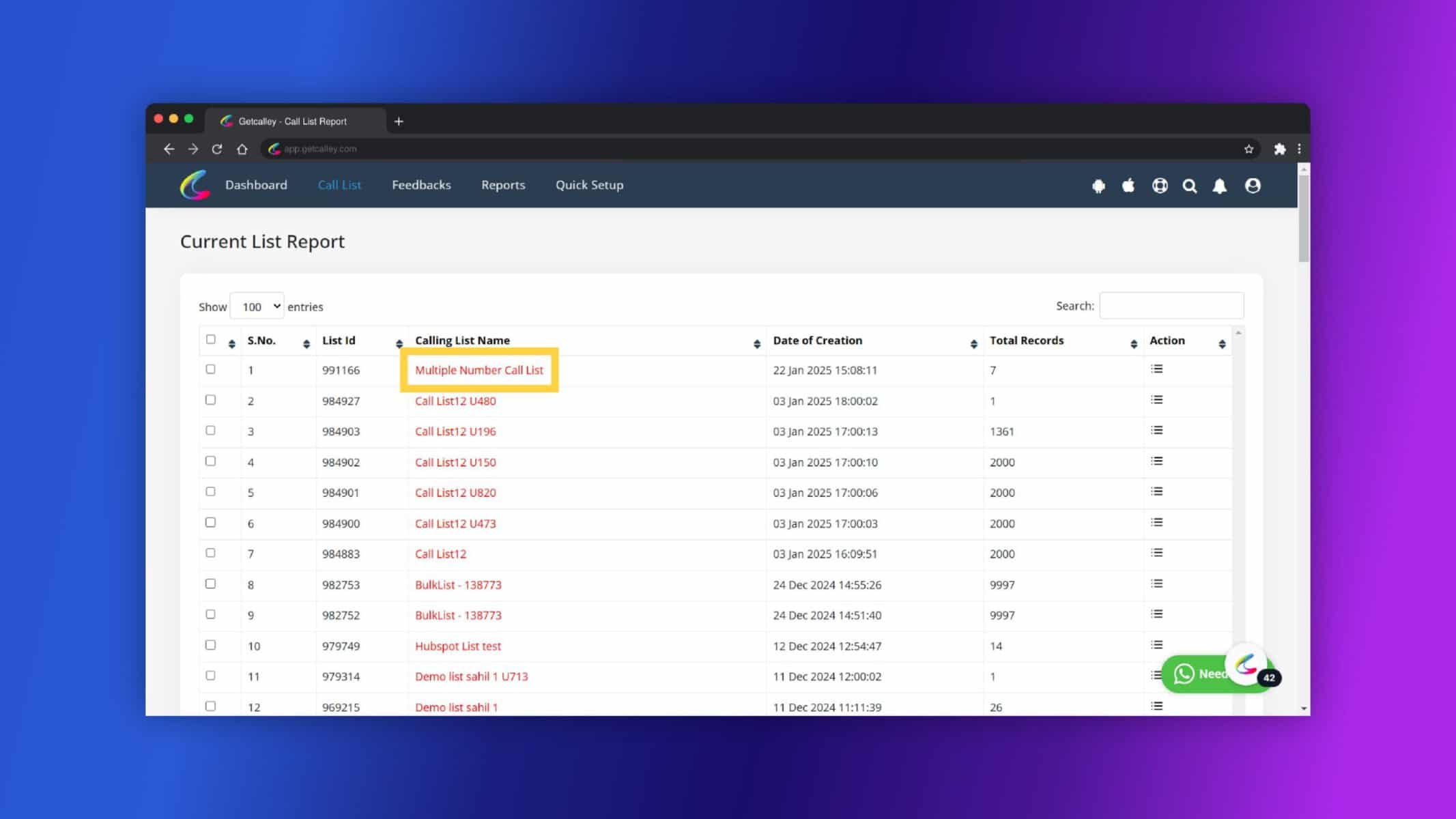The height and width of the screenshot is (819, 1456).
Task: Open the Reports menu
Action: [x=503, y=185]
